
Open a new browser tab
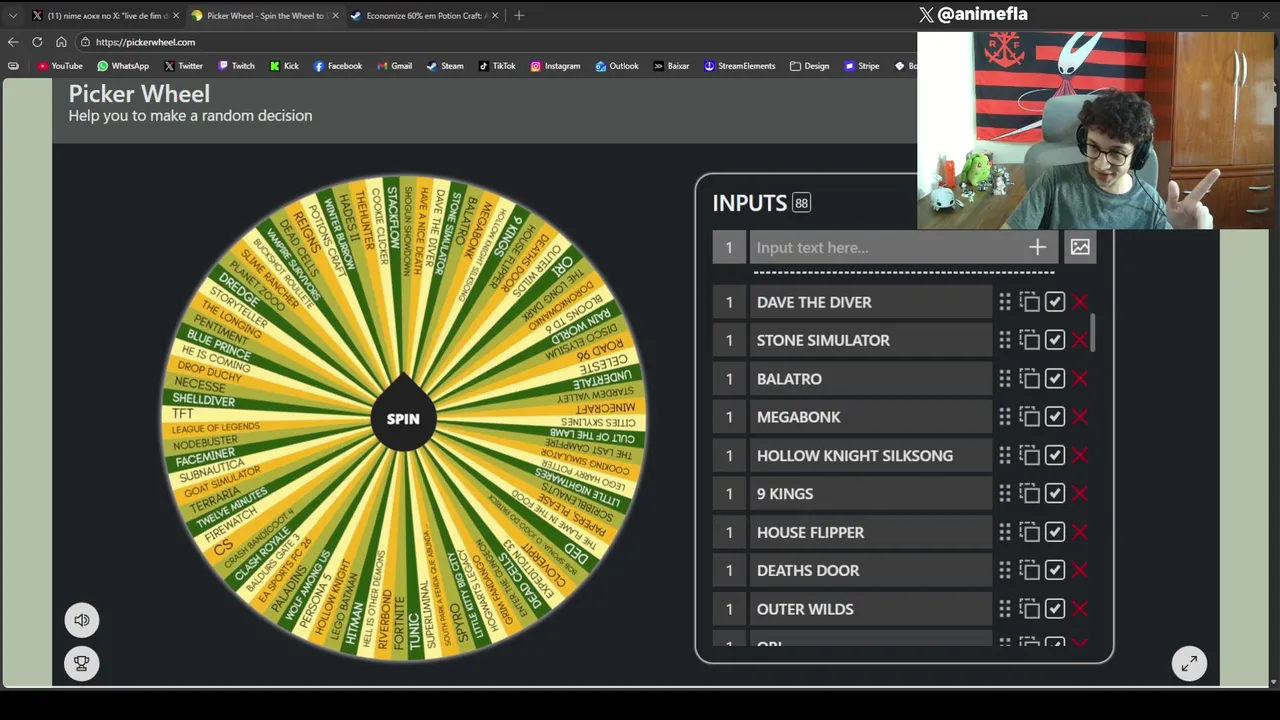pos(519,15)
